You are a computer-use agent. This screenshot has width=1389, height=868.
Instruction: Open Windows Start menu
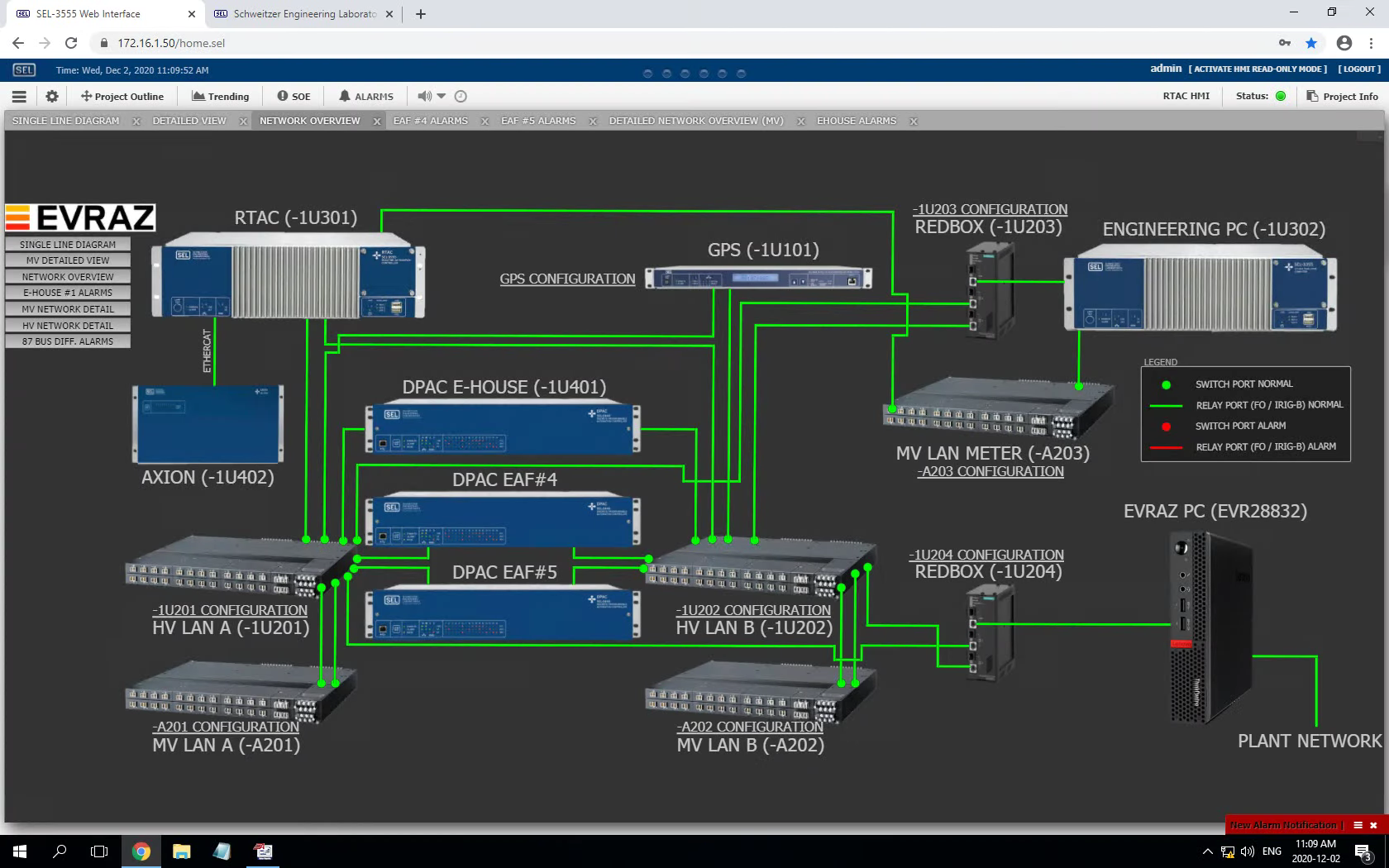[20, 851]
